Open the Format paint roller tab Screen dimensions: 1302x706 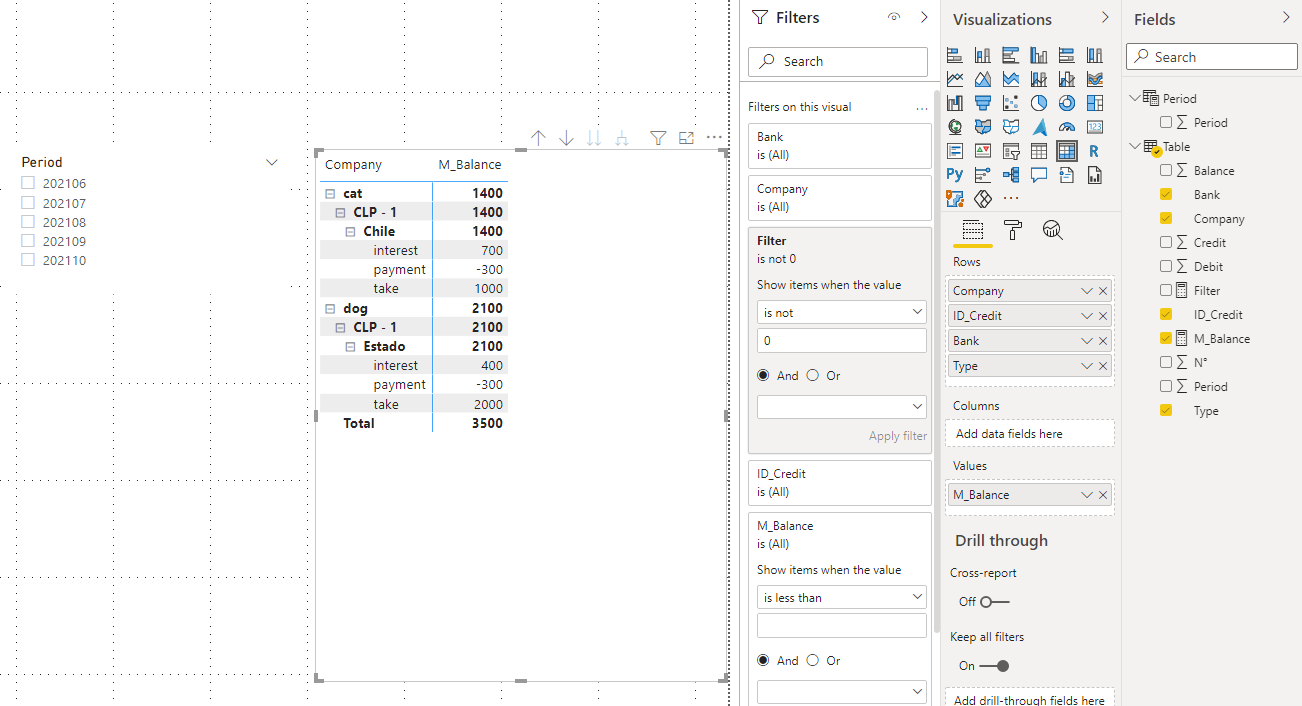tap(1013, 231)
